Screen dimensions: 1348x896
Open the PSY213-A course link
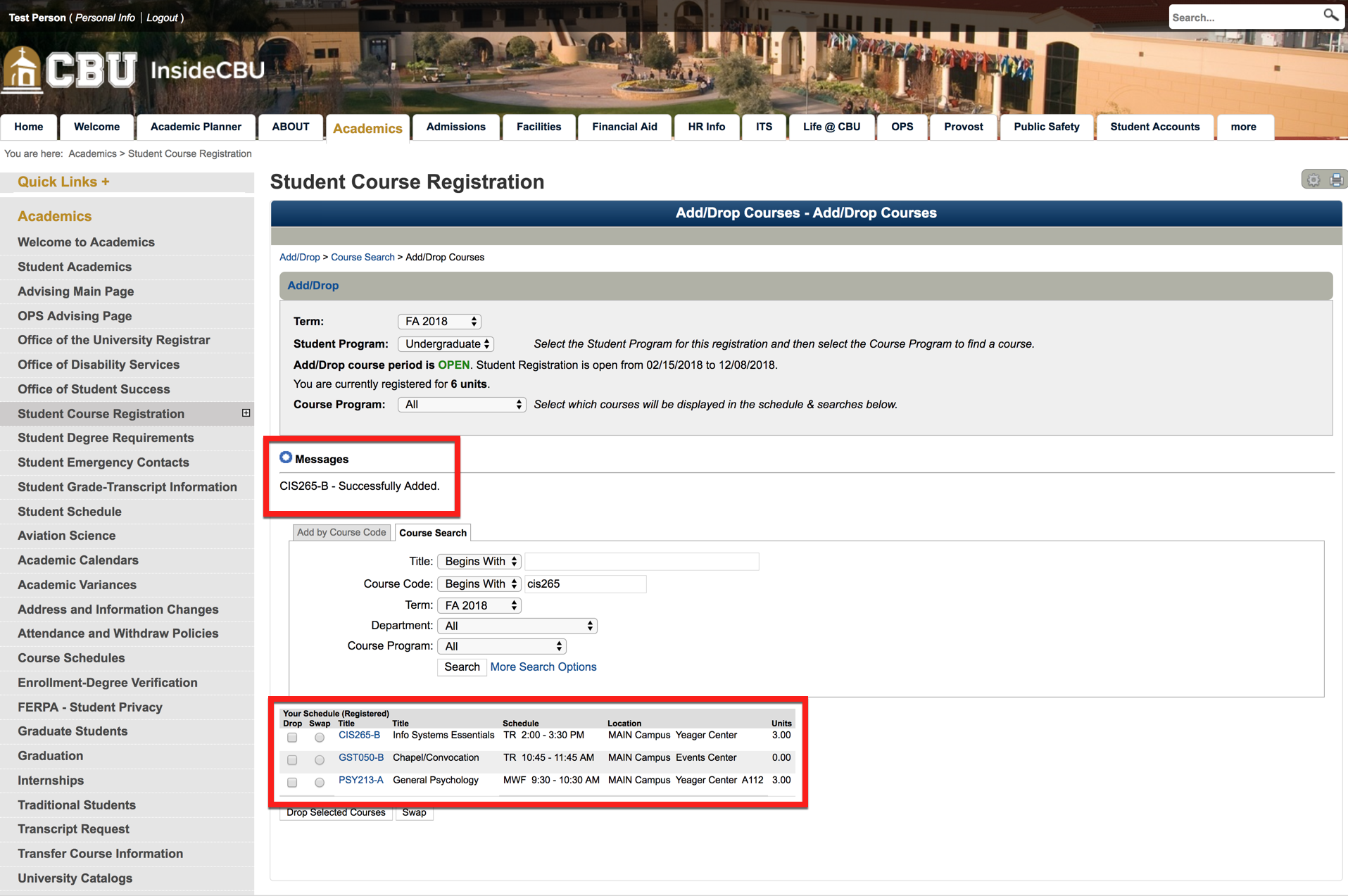(x=360, y=780)
